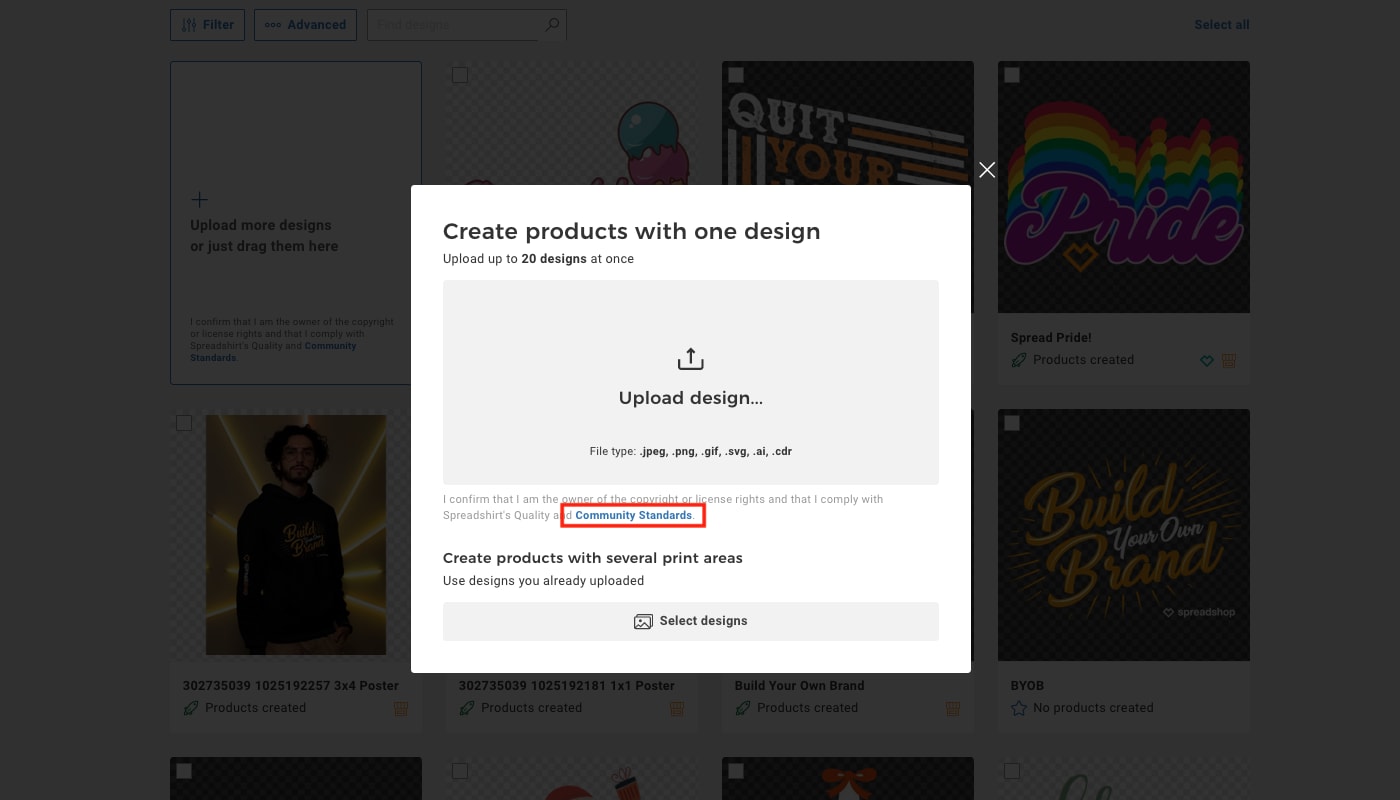Tick the checkbox on the Spread Pride! design

[1012, 75]
